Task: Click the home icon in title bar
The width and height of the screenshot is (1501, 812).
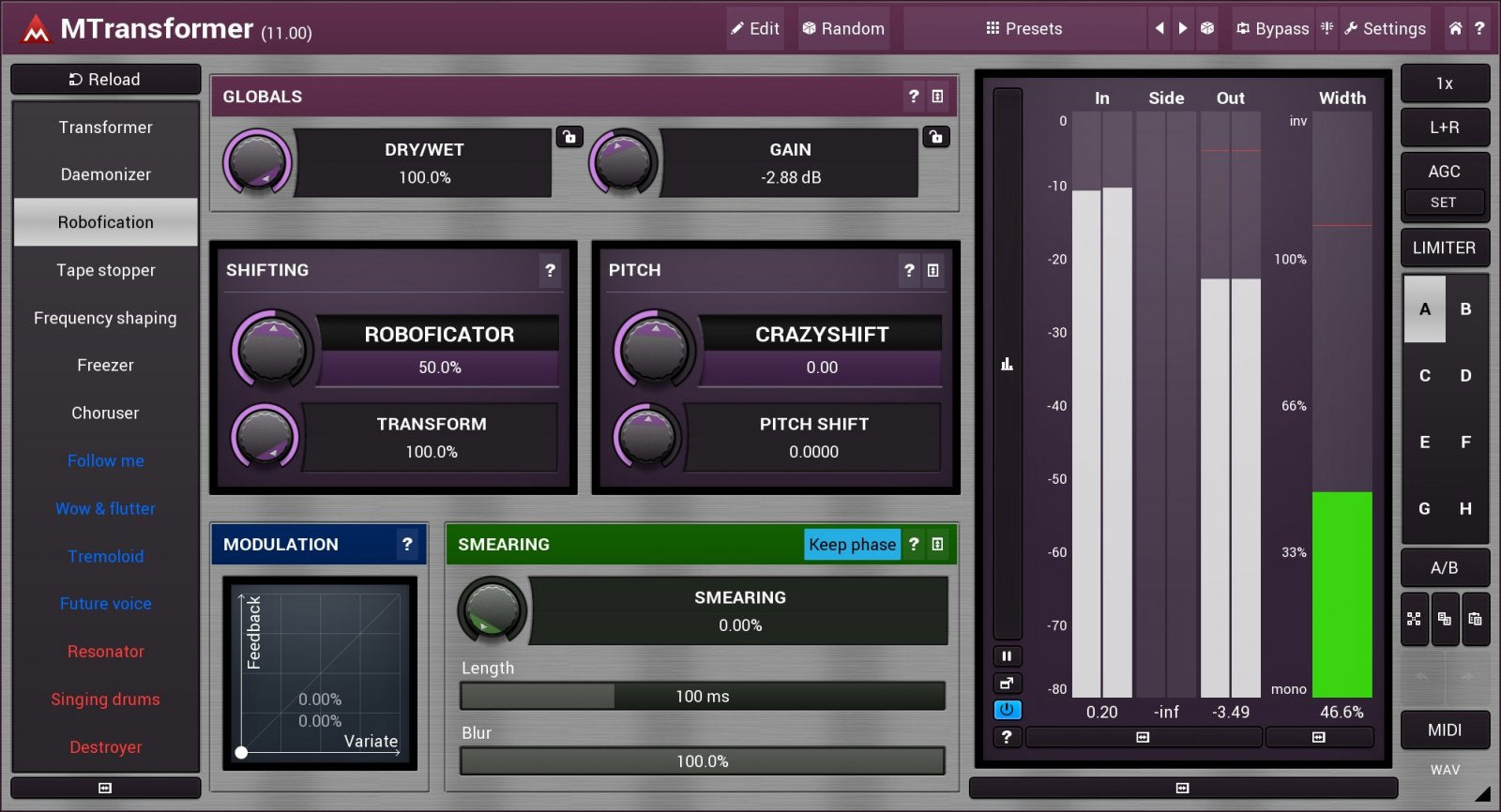Action: (x=1455, y=28)
